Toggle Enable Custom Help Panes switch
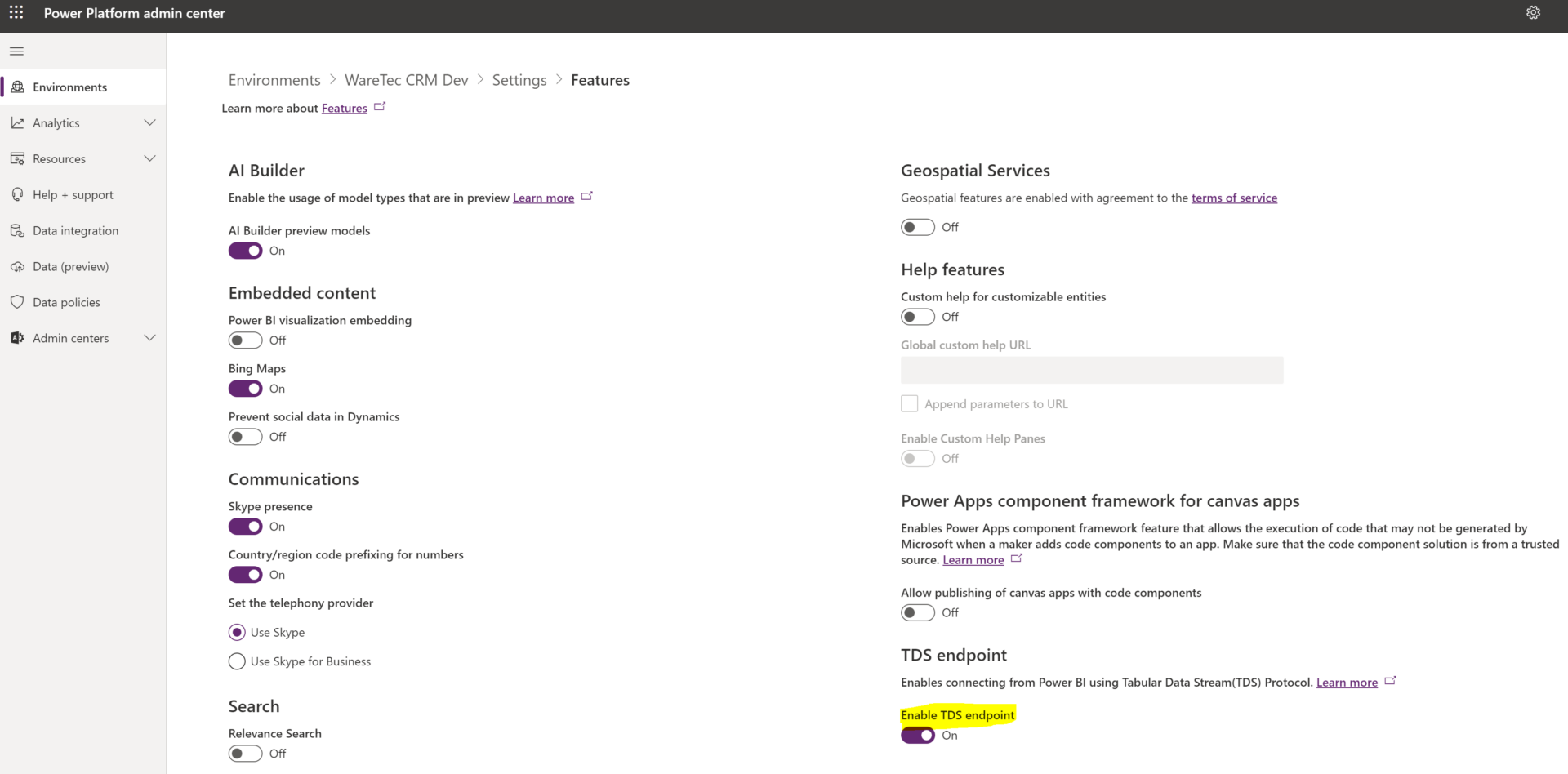The height and width of the screenshot is (774, 1568). (x=918, y=459)
